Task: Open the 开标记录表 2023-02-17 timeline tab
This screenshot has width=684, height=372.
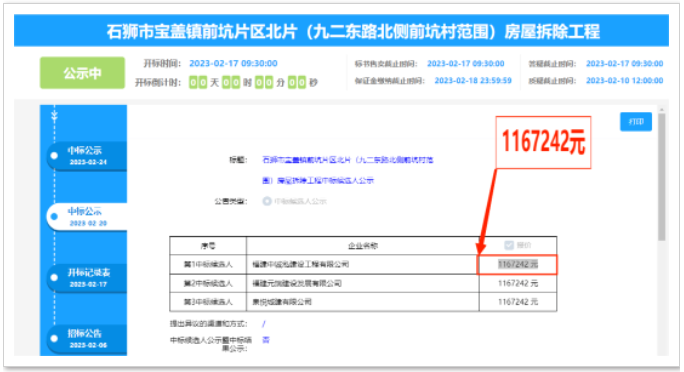Action: [87, 278]
